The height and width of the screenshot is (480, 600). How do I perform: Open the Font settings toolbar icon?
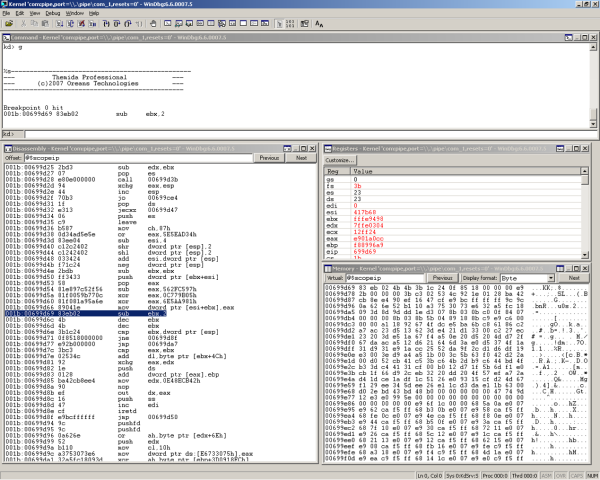[x=319, y=24]
